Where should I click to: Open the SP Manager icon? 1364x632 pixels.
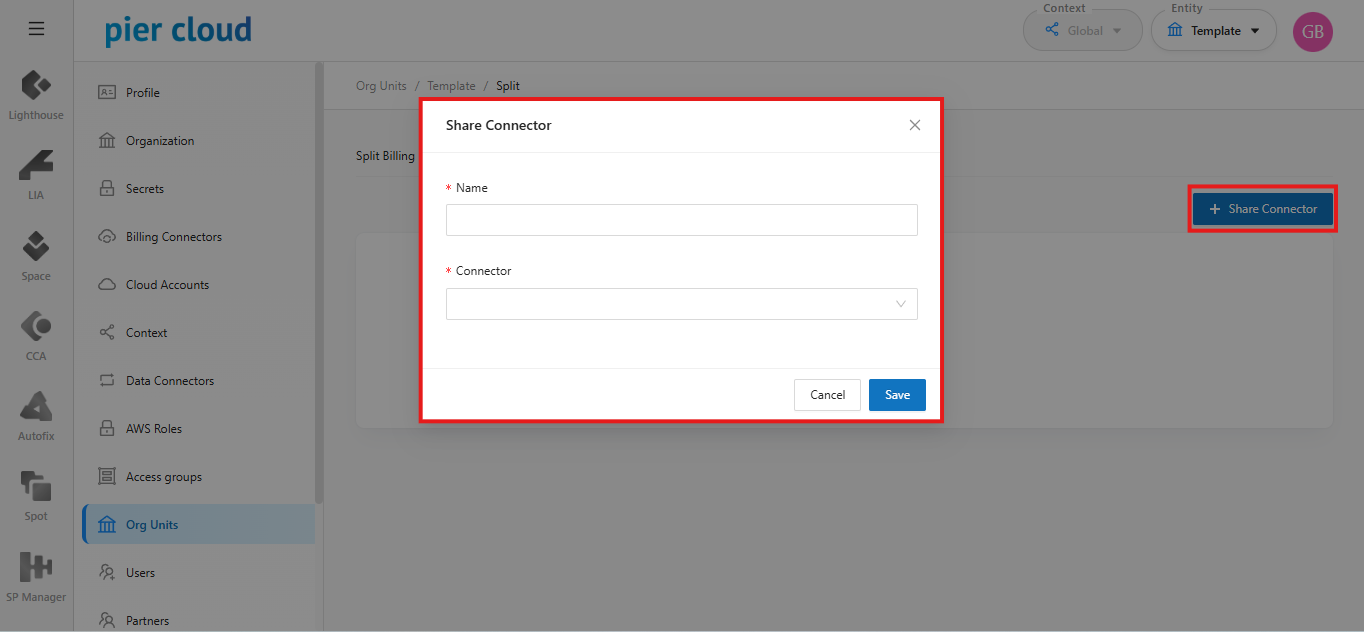pos(36,567)
